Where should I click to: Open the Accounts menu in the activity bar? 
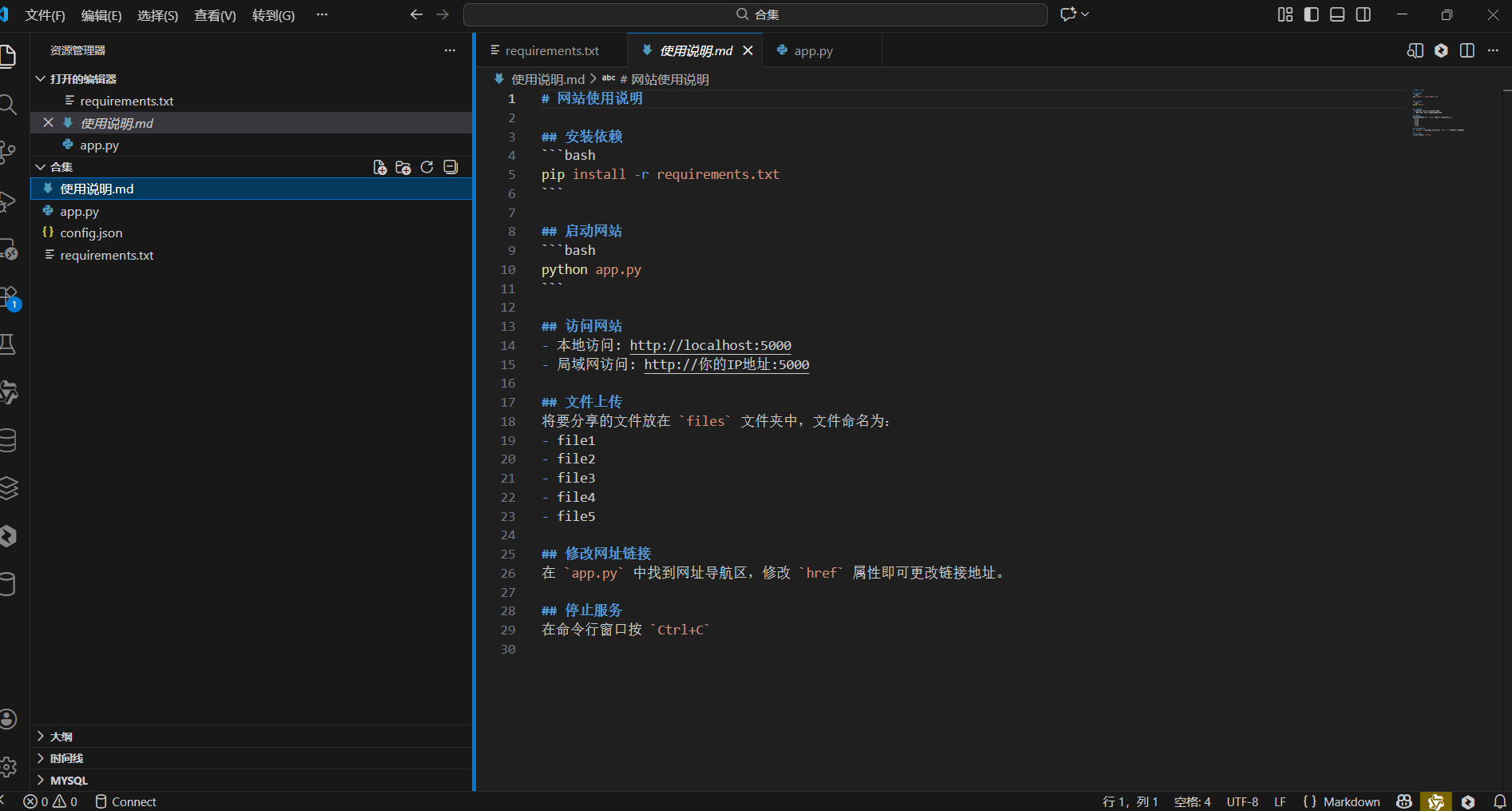[8, 719]
